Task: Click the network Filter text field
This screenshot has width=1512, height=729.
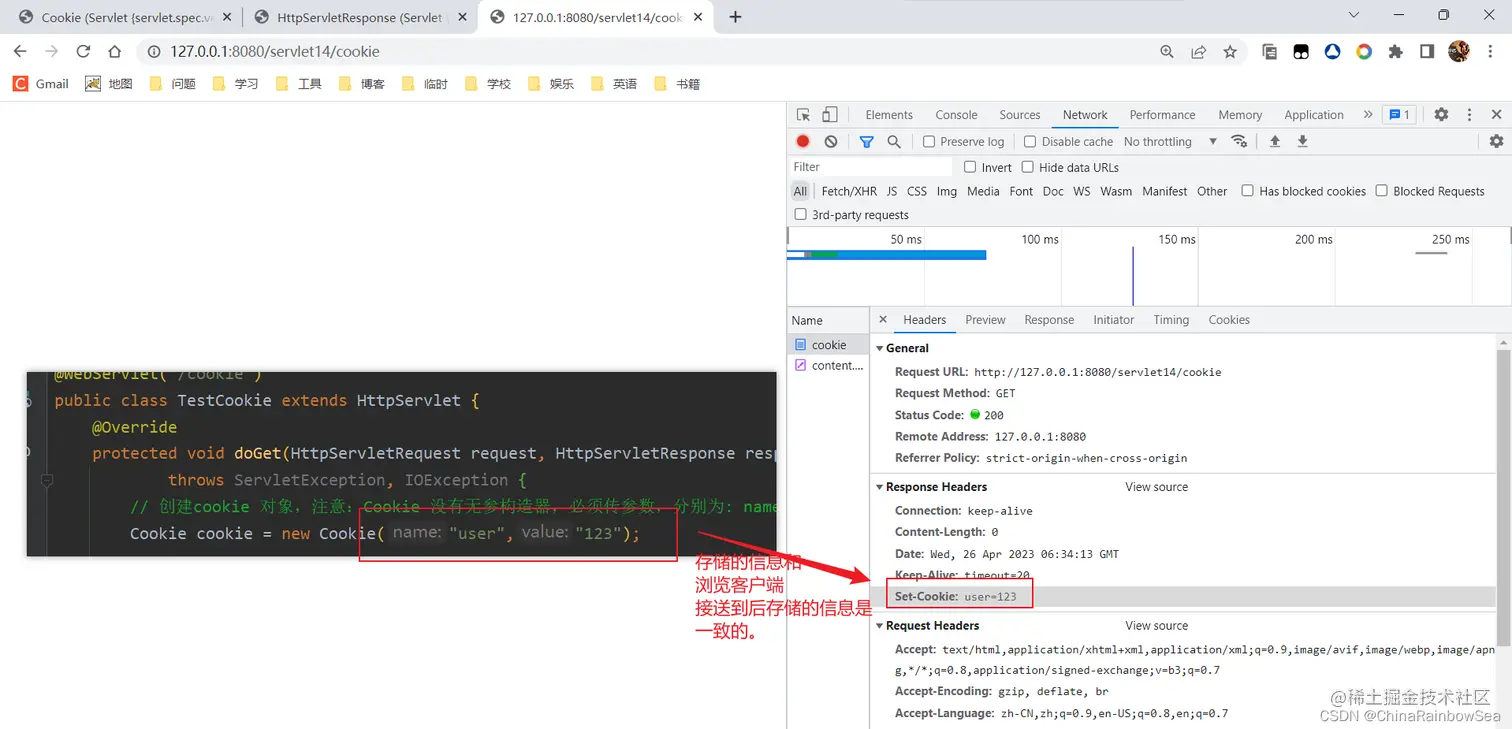Action: pos(870,167)
